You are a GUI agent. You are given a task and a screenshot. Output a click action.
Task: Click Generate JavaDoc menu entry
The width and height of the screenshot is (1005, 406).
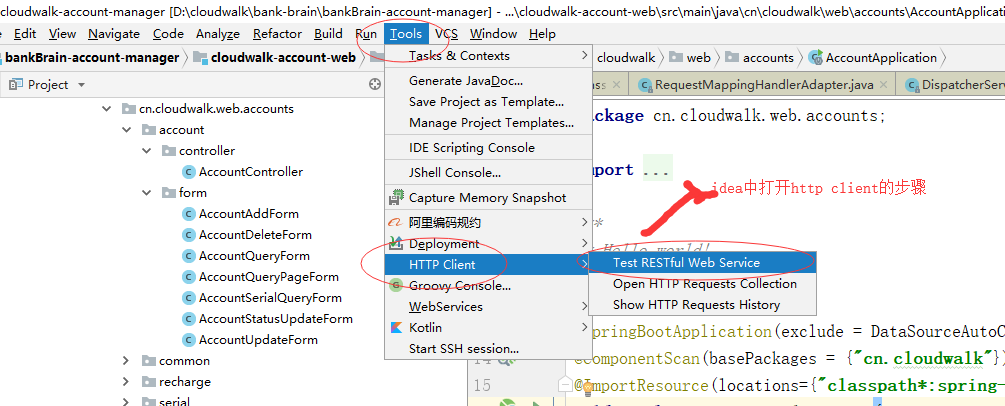coord(465,81)
